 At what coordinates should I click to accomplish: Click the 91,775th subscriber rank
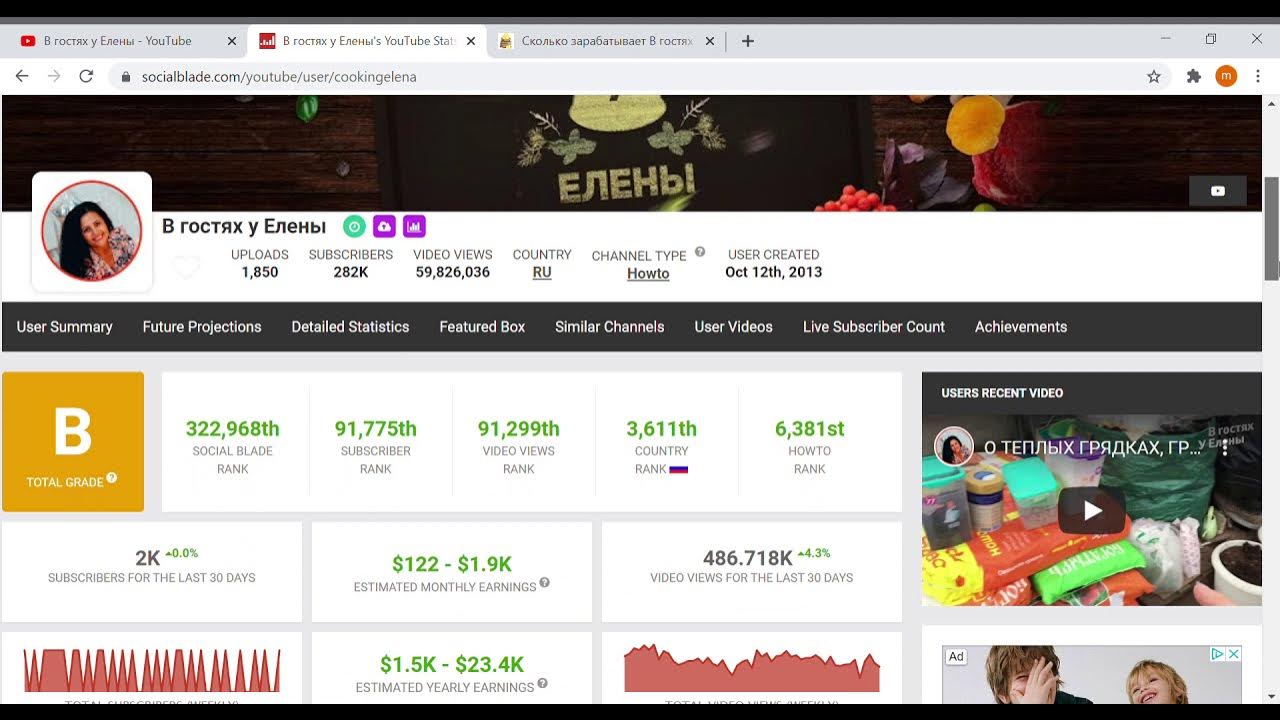(375, 429)
